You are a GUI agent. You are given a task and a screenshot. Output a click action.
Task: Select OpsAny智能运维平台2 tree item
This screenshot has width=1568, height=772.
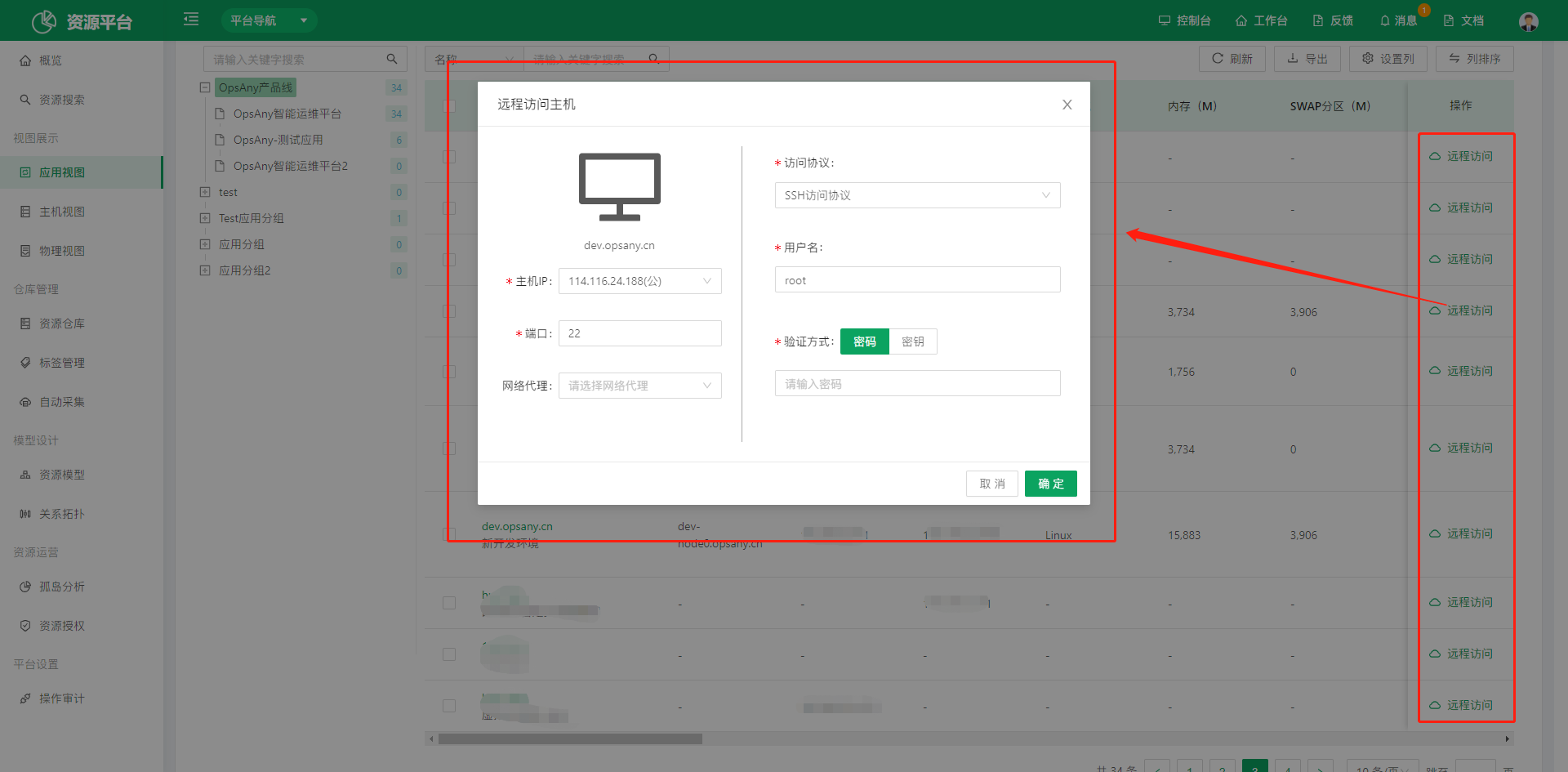[x=291, y=166]
